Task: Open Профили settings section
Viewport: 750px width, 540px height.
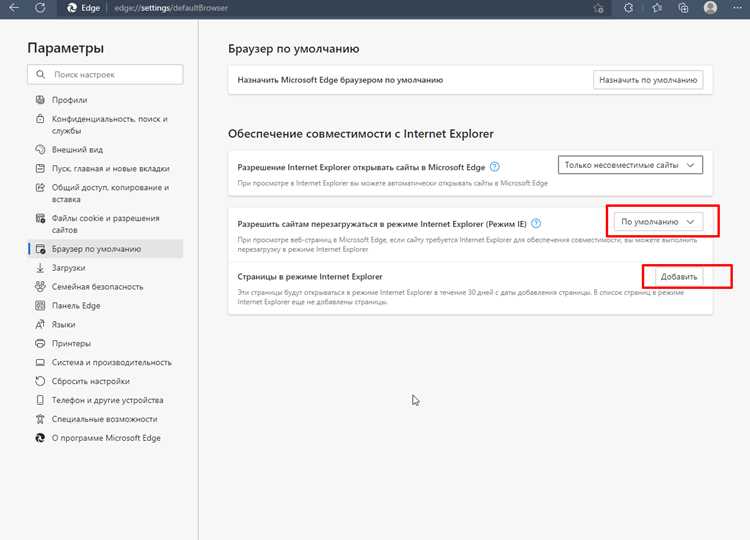Action: tap(105, 100)
